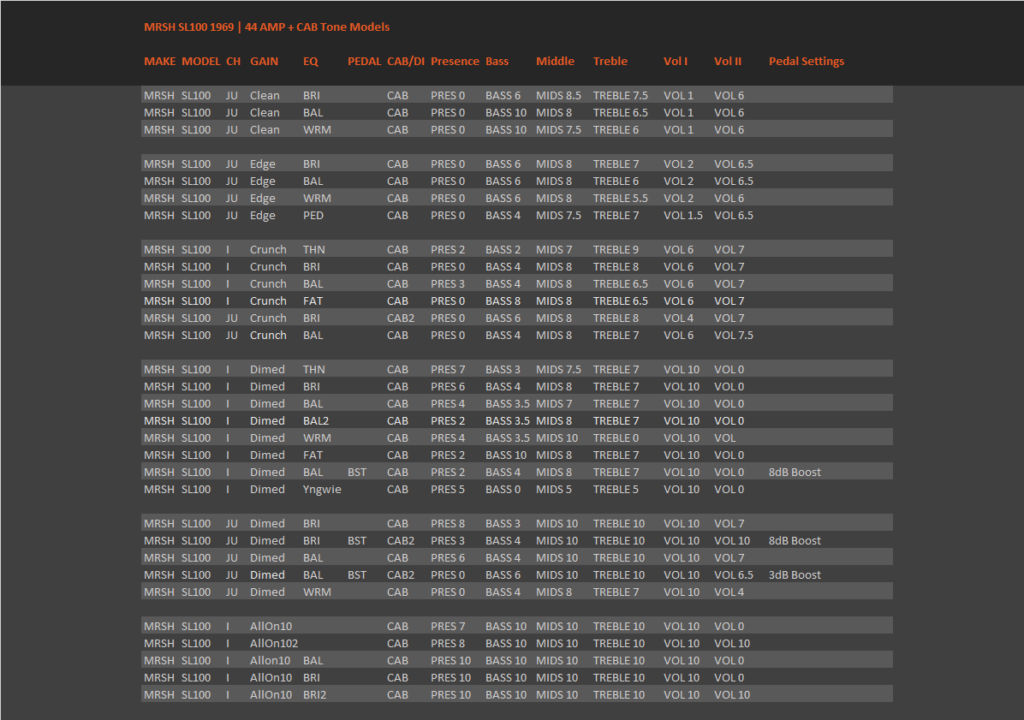Select TREBLE 9 in the Crunch THN row

[616, 250]
